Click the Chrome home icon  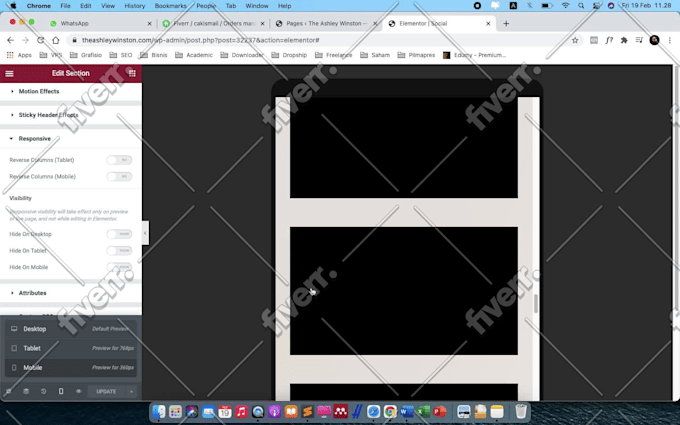pyautogui.click(x=56, y=40)
